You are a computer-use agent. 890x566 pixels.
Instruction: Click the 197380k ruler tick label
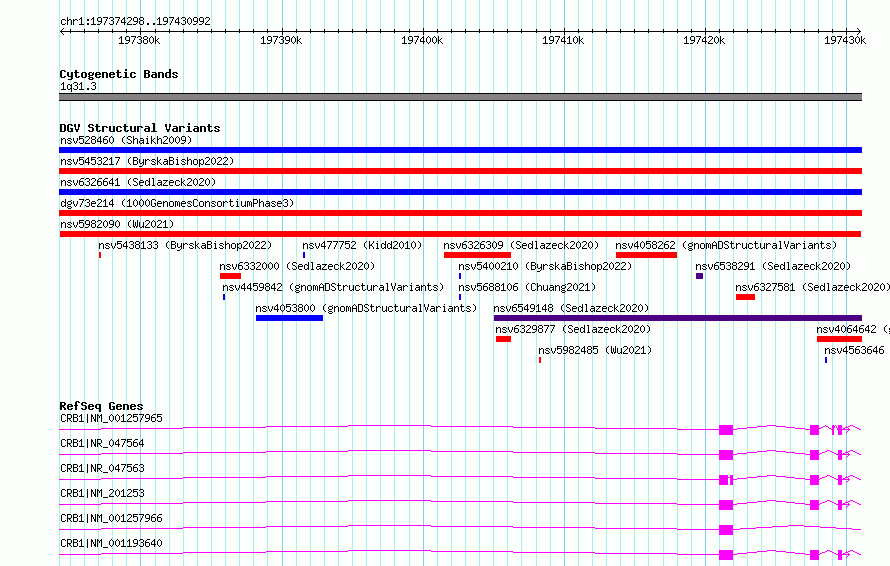tap(139, 40)
